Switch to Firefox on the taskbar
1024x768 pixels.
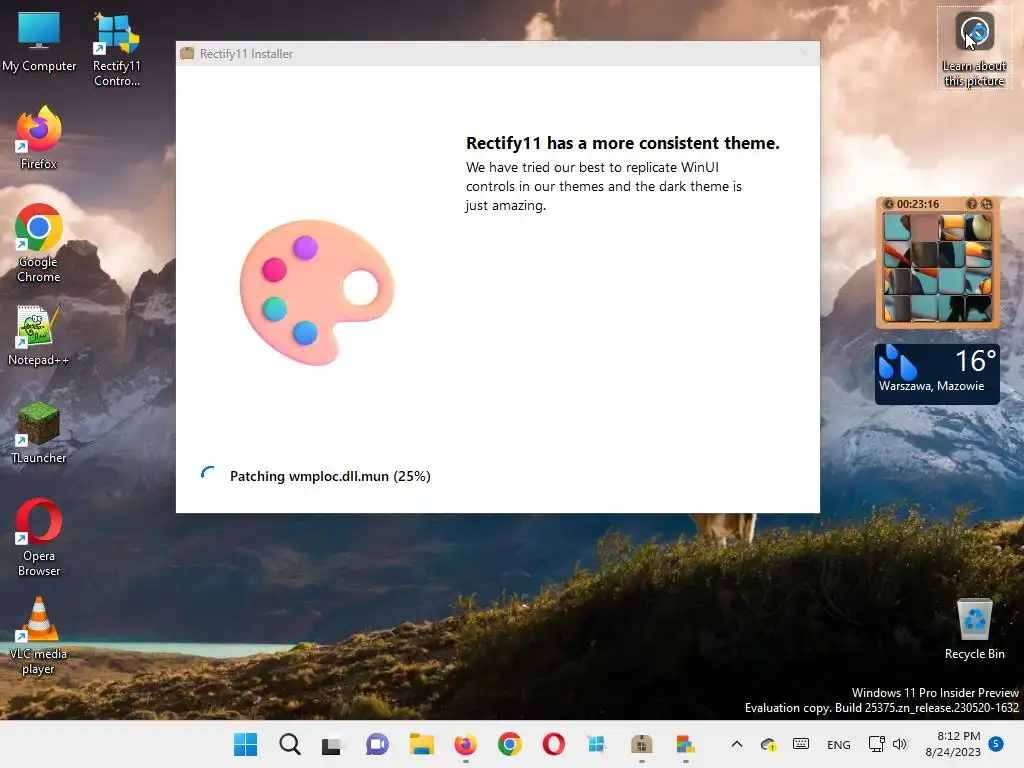[466, 744]
